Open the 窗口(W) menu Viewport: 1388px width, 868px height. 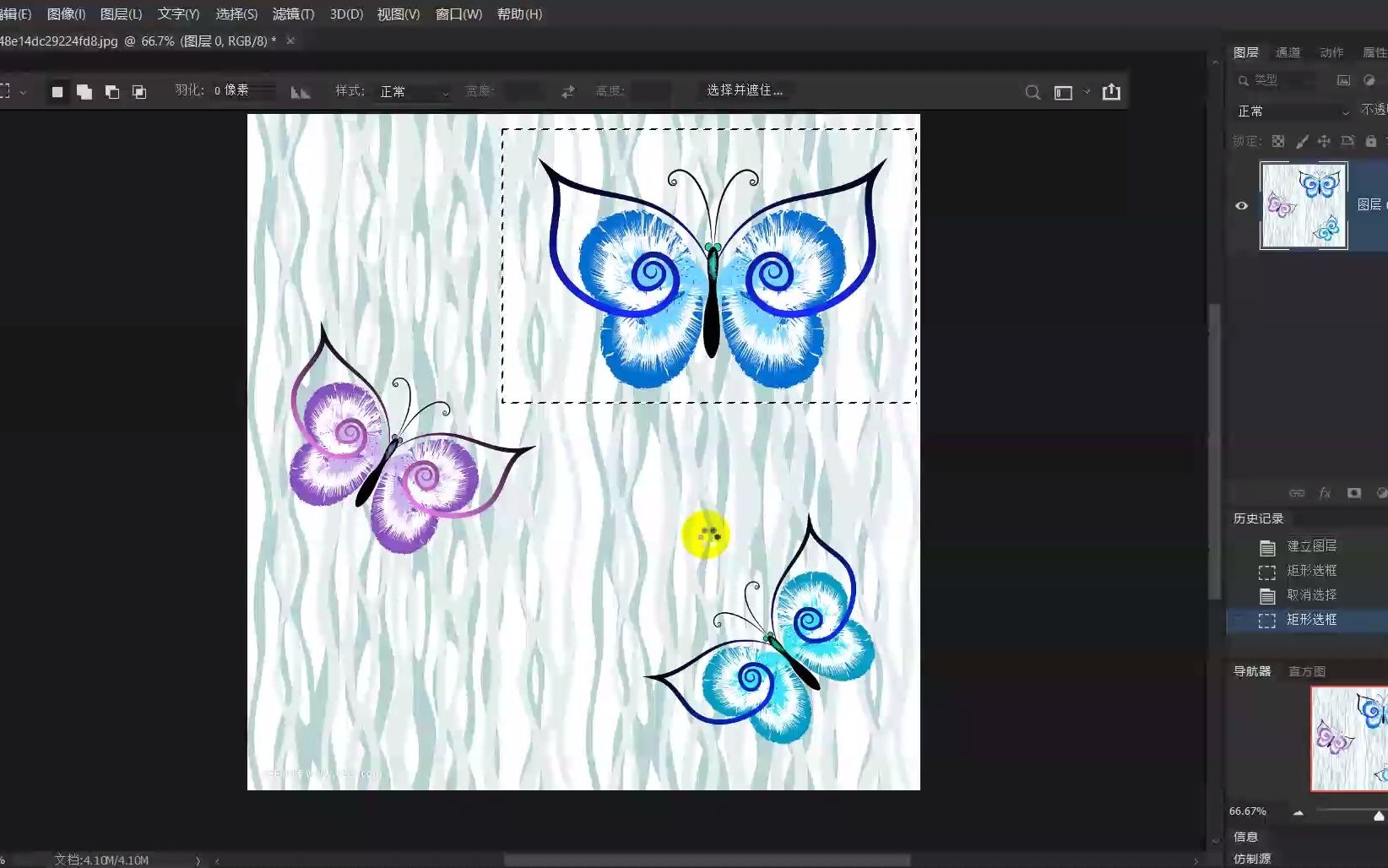(458, 14)
